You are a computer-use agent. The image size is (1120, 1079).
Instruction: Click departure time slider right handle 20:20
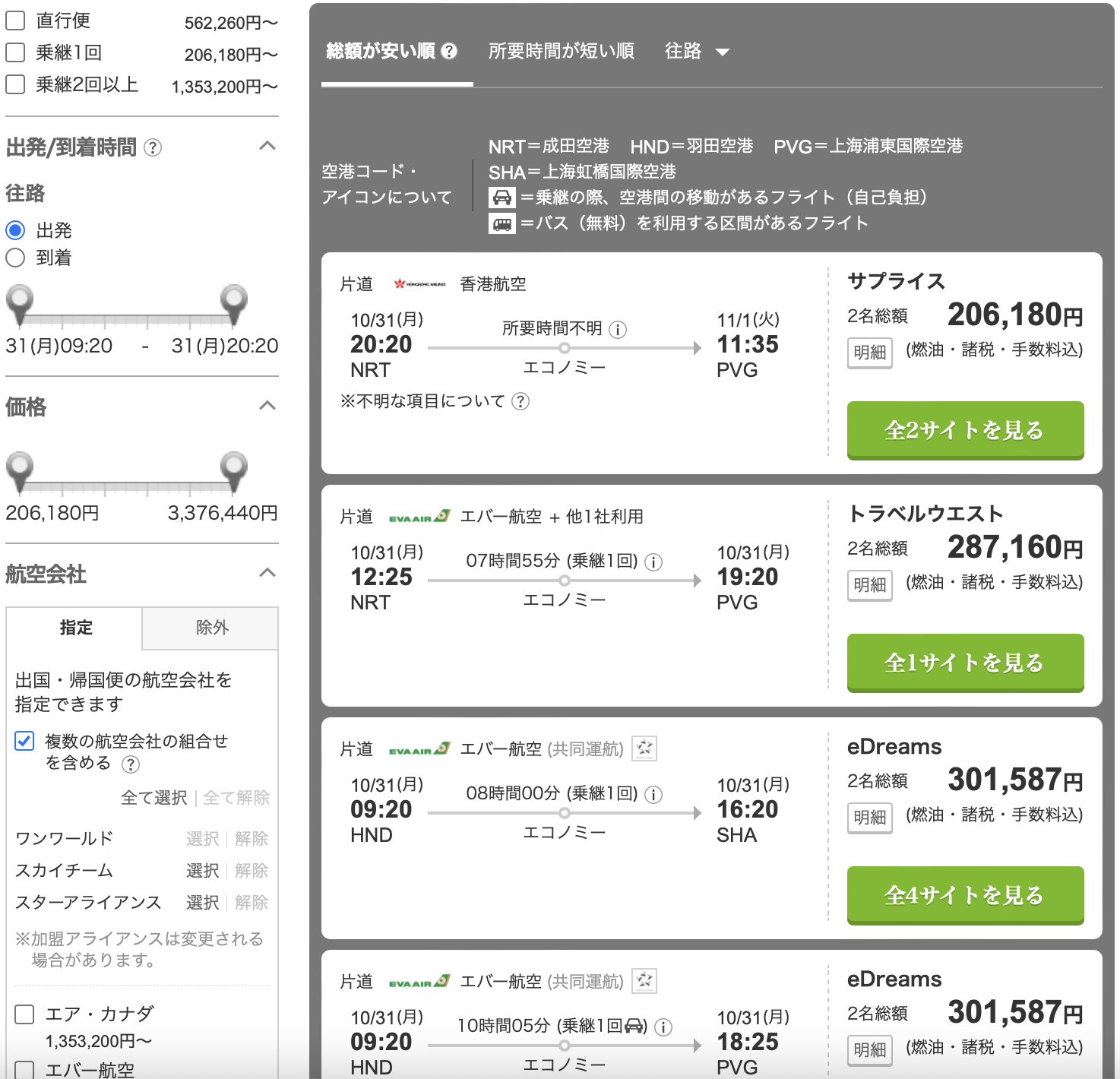pos(234,303)
